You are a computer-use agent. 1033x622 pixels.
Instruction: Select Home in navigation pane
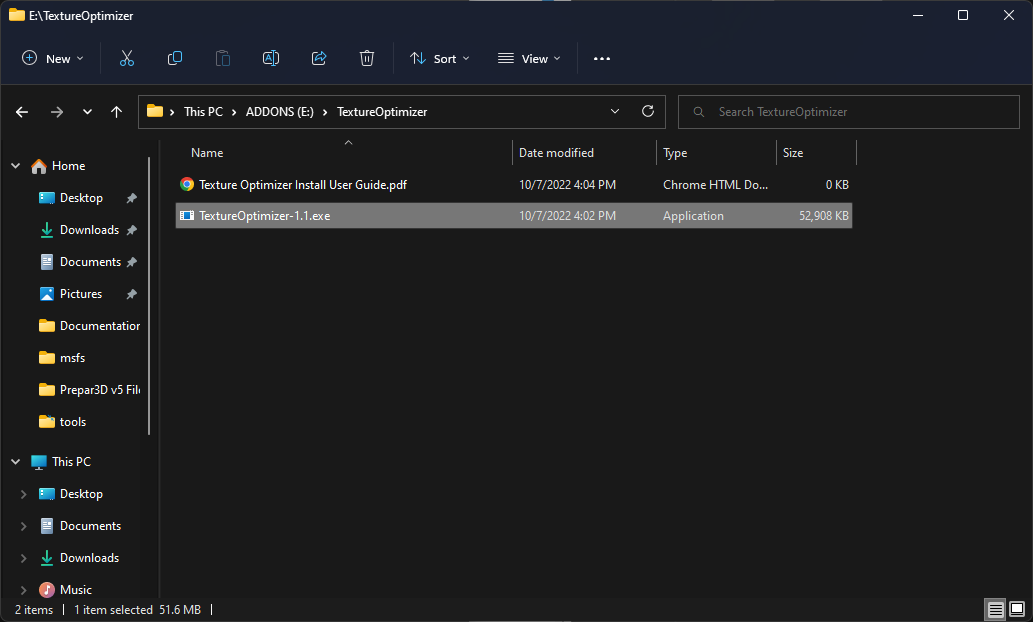(69, 166)
